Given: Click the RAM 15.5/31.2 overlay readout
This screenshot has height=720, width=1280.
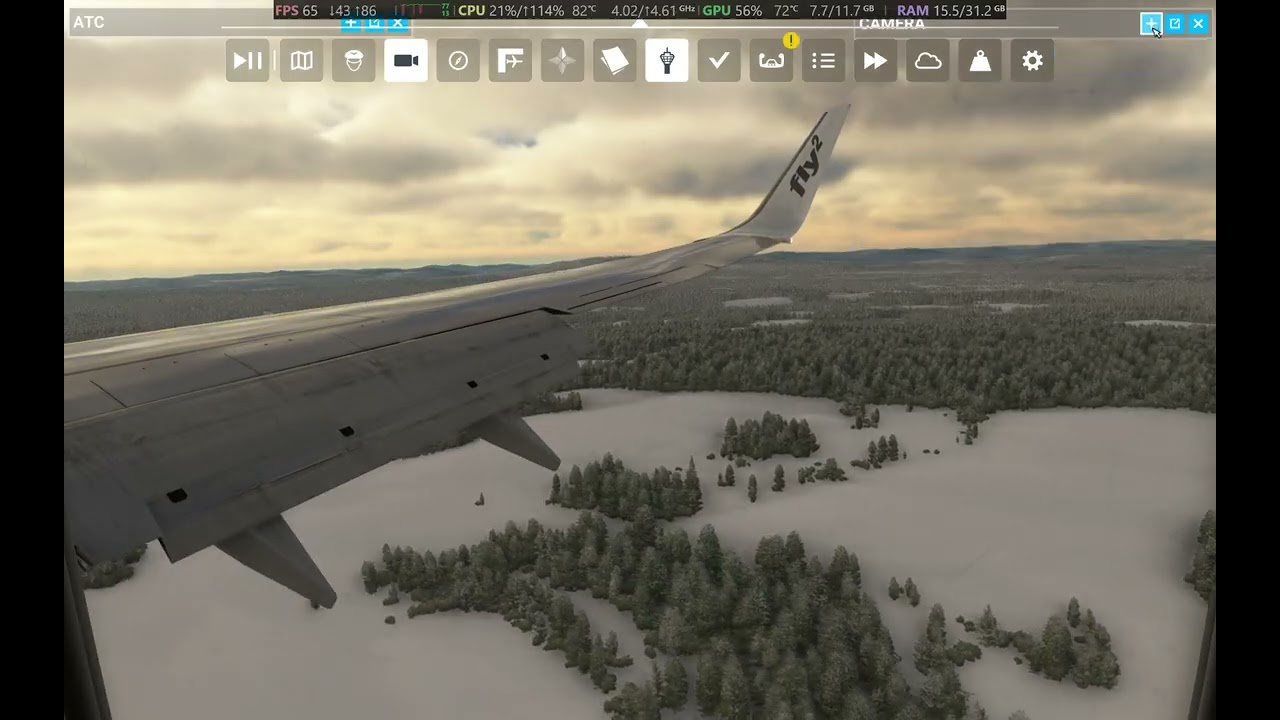Looking at the screenshot, I should tap(950, 10).
